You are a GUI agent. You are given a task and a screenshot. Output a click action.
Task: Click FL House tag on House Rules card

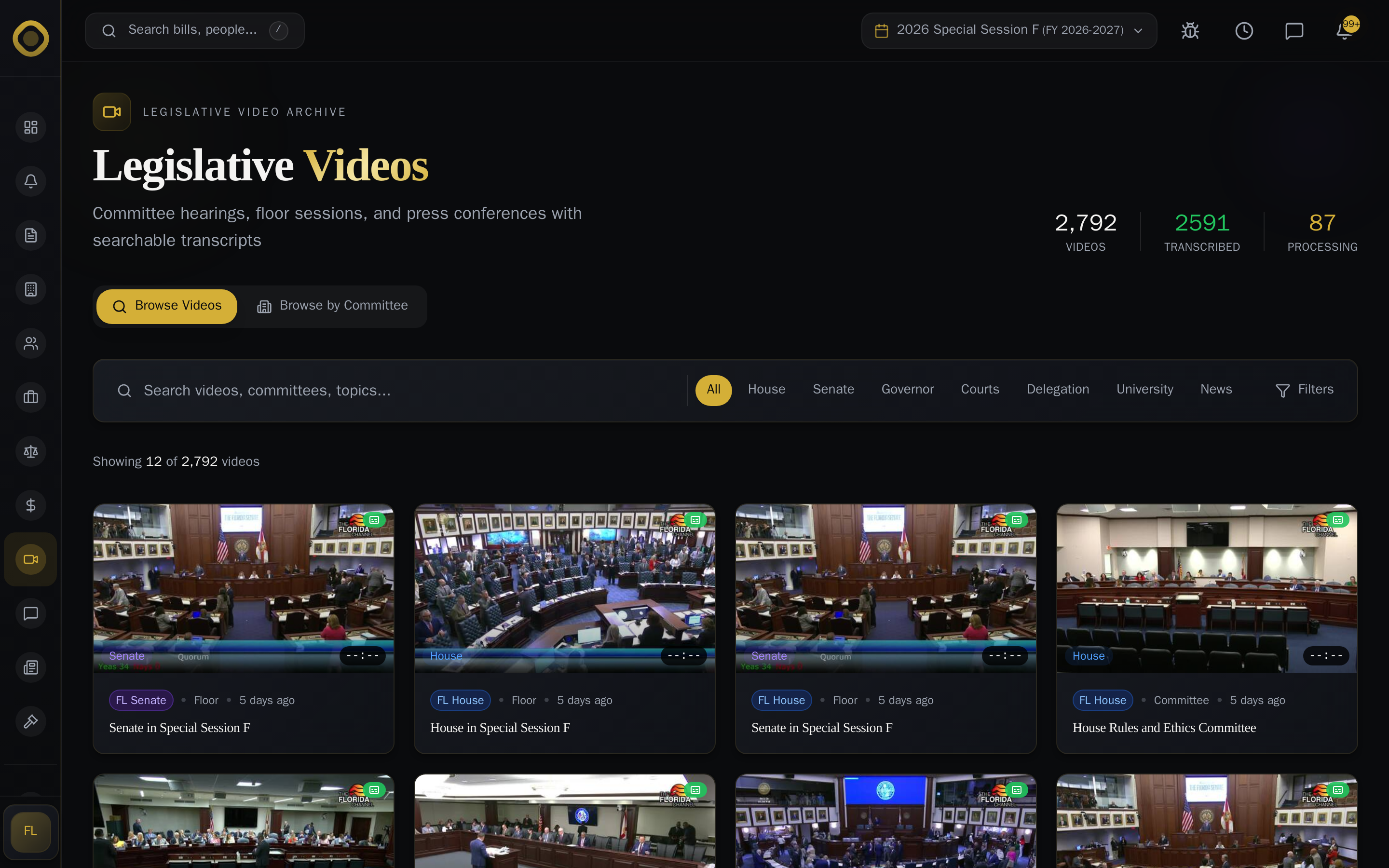(1102, 700)
